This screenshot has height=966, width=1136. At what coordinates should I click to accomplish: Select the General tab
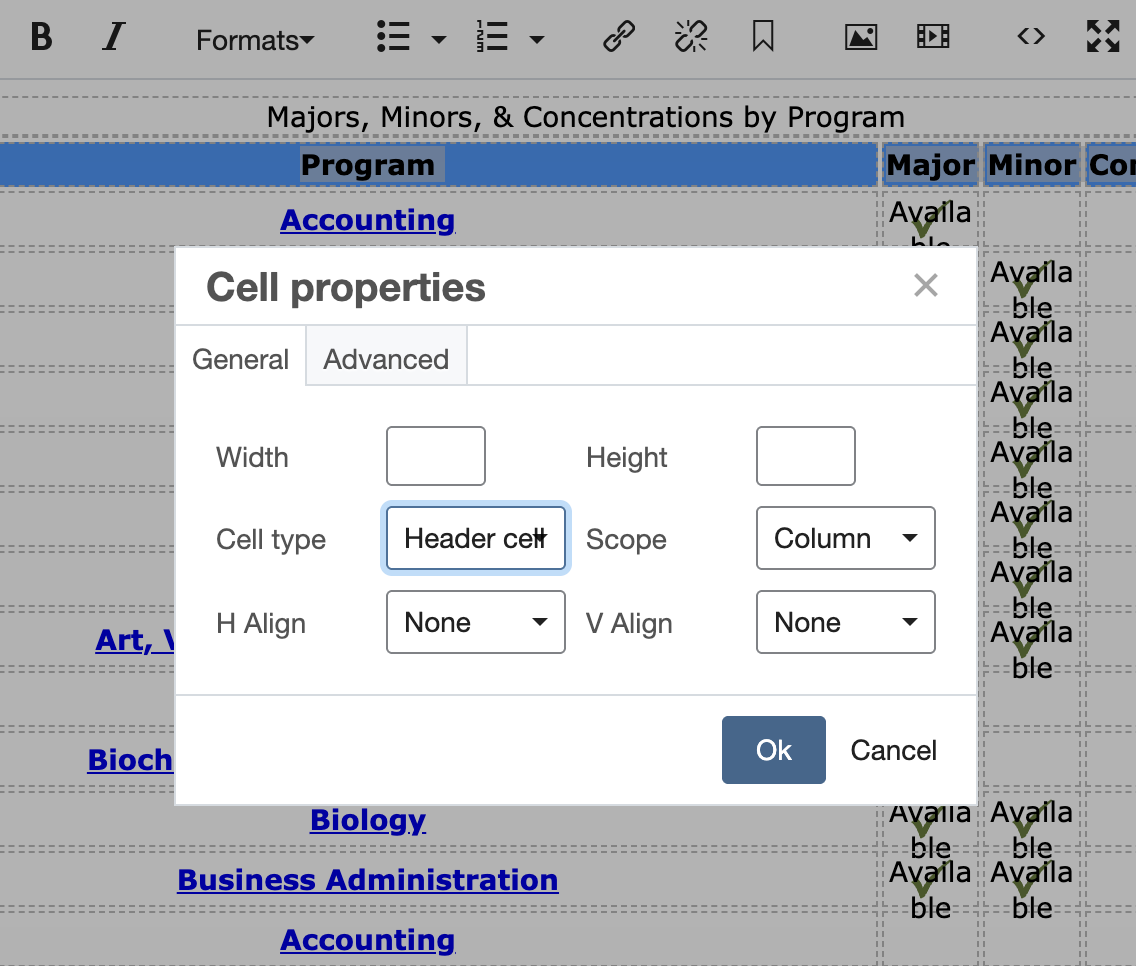click(x=240, y=358)
